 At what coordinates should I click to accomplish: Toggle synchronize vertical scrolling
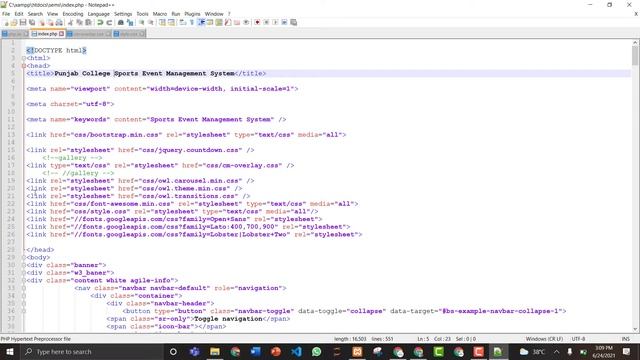point(162,22)
